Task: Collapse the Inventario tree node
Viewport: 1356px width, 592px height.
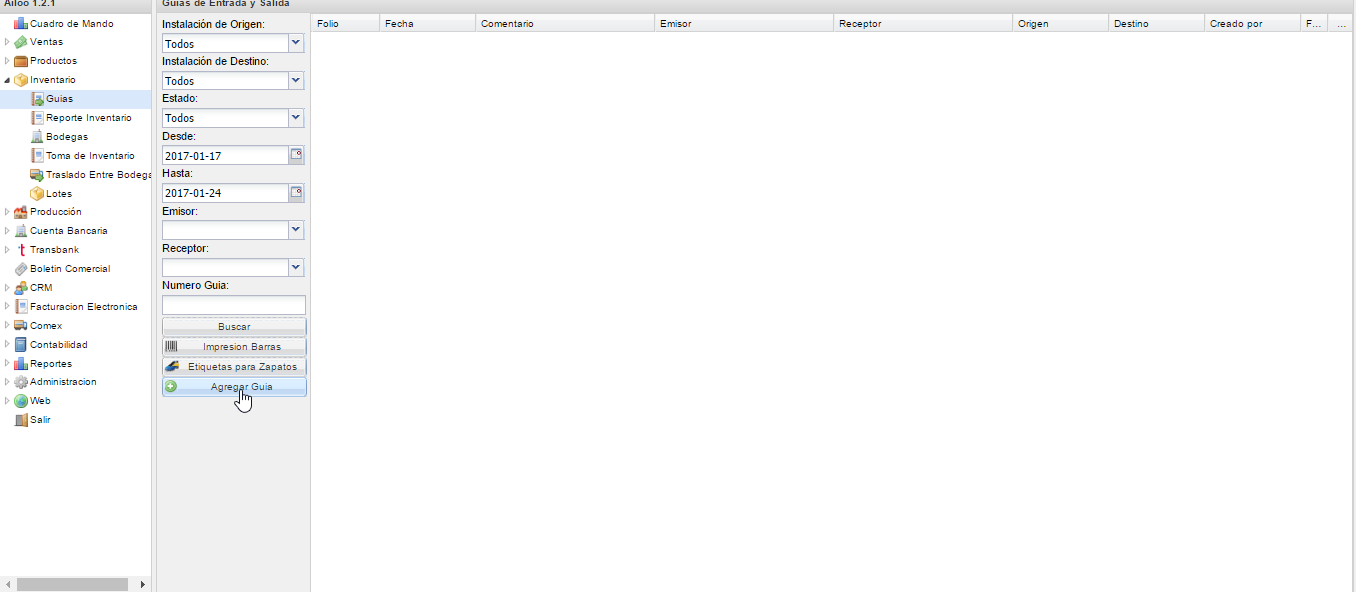Action: [7, 80]
